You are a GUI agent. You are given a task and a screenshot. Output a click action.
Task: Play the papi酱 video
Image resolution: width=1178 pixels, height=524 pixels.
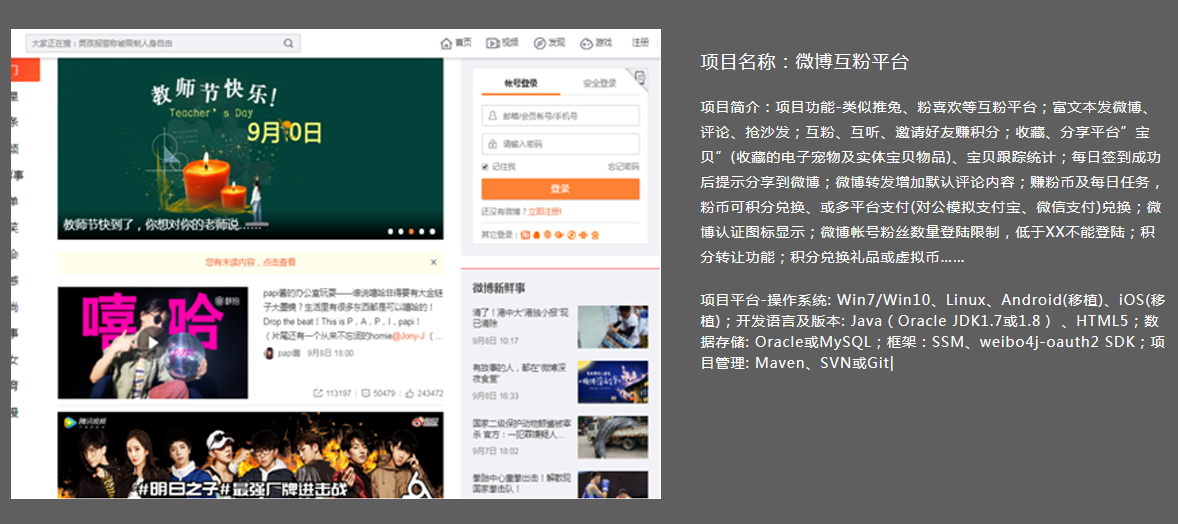pos(152,343)
